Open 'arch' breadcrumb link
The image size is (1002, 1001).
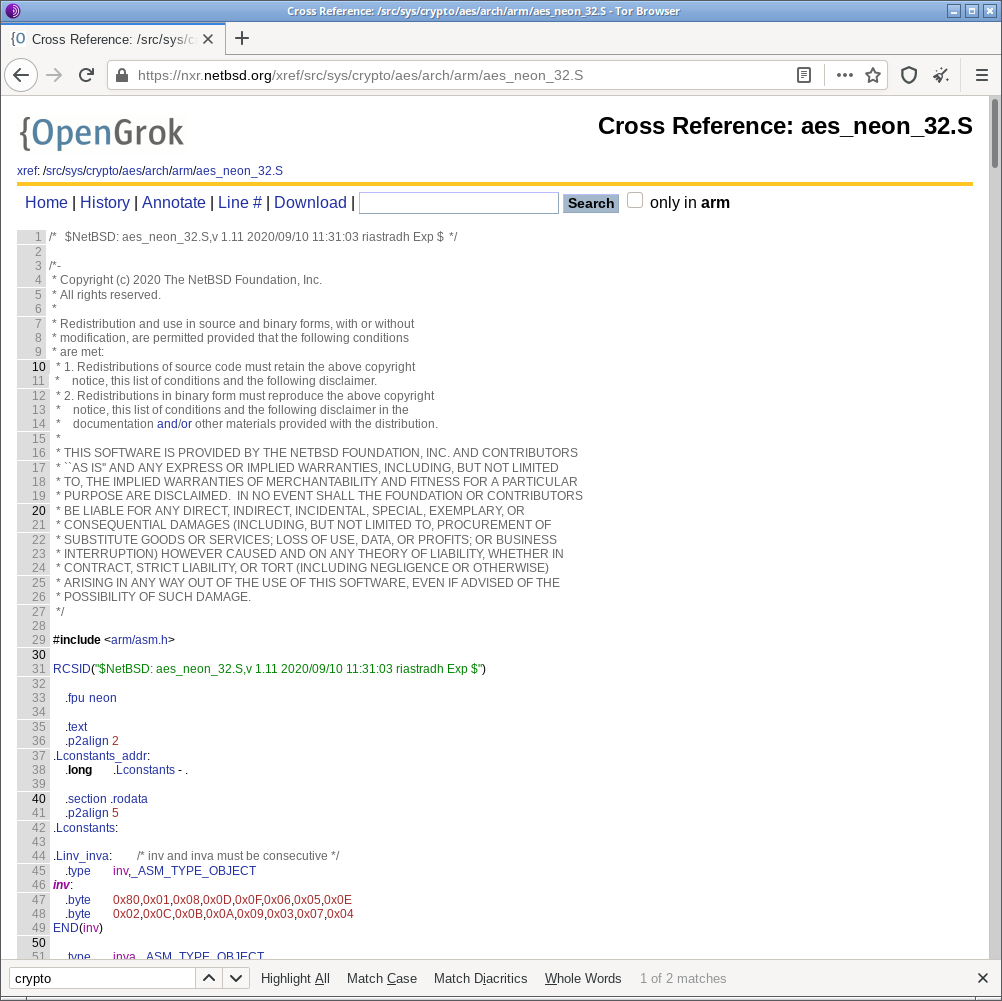(157, 171)
